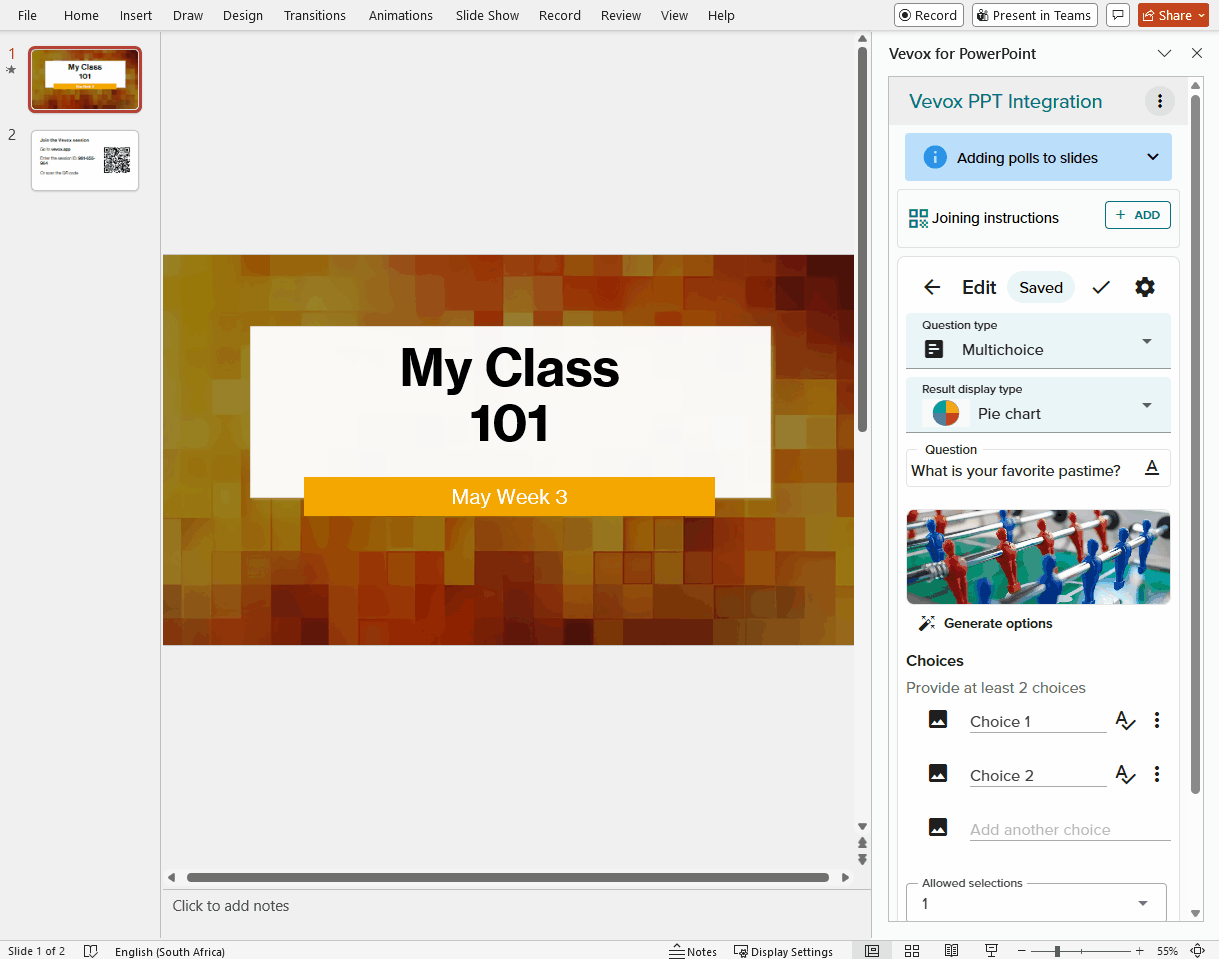1219x959 pixels.
Task: Click the May Week 3 subtitle
Action: coord(509,497)
